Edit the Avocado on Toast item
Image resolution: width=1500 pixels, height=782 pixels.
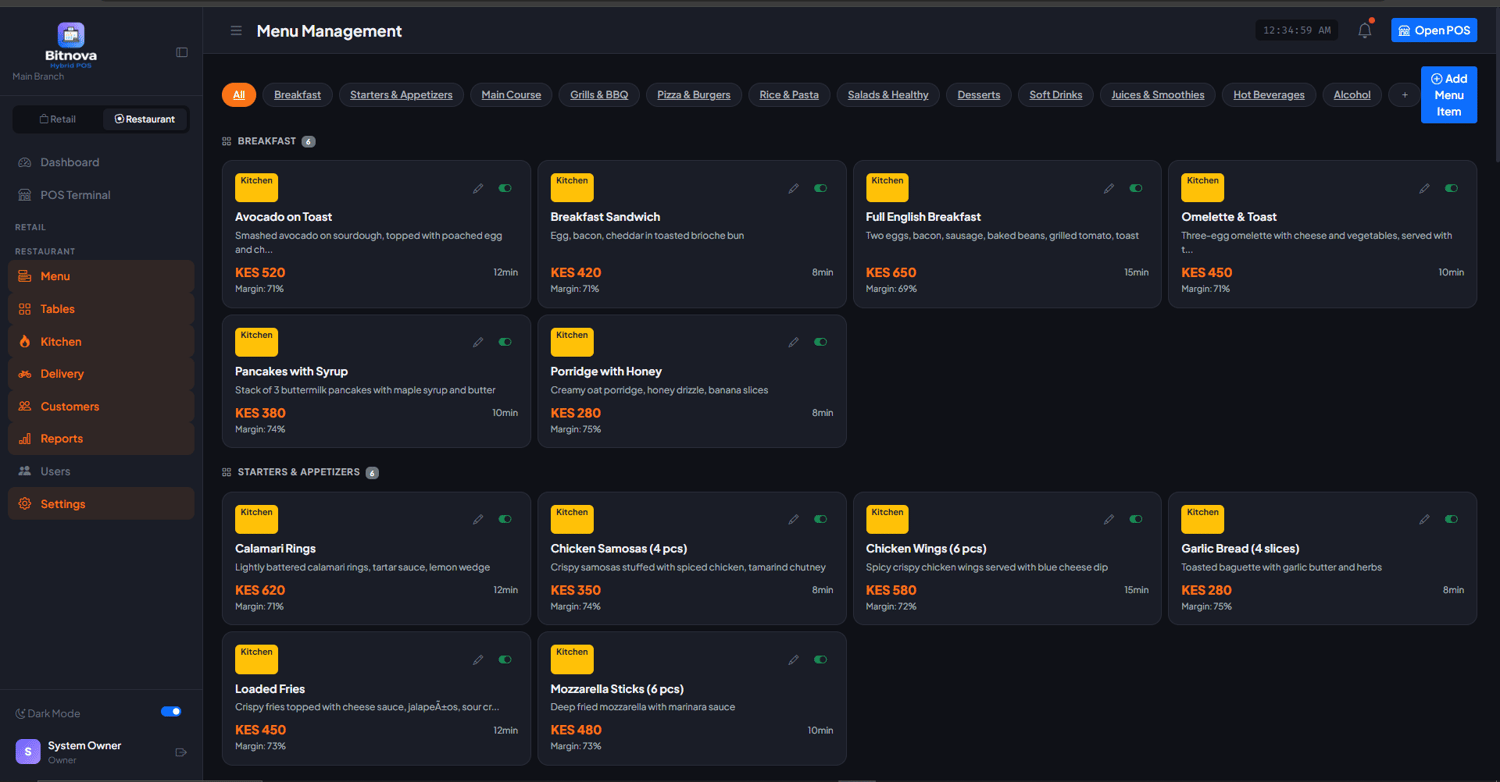478,188
